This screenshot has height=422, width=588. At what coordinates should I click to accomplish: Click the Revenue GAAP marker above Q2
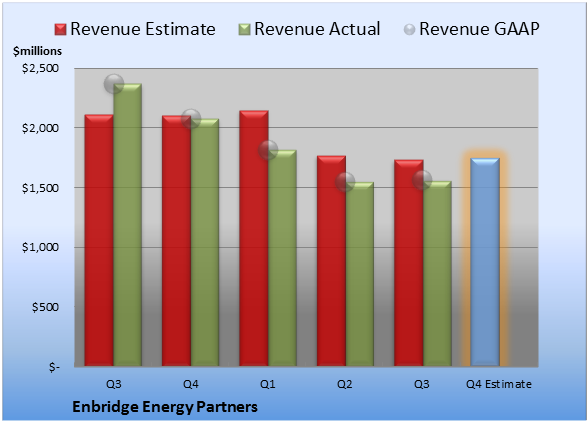pos(345,182)
